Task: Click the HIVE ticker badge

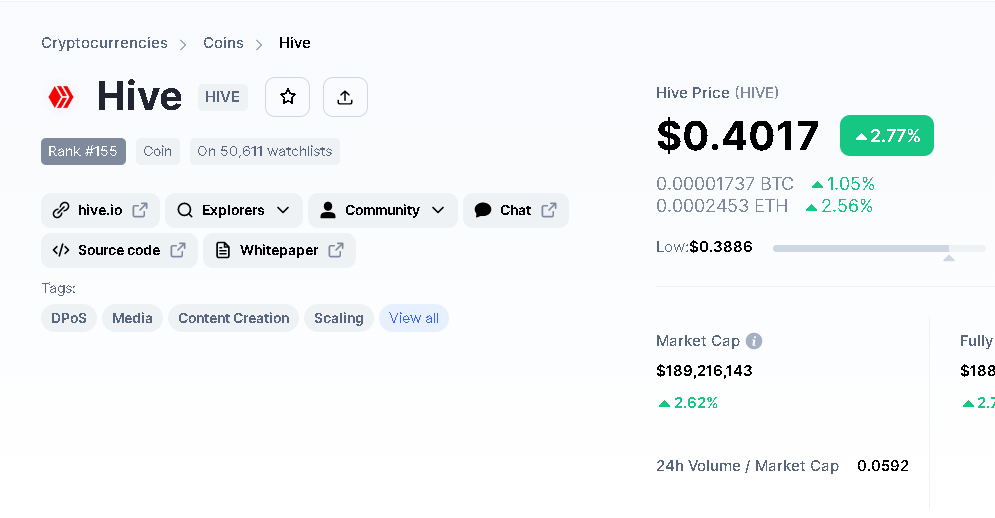Action: (x=222, y=97)
